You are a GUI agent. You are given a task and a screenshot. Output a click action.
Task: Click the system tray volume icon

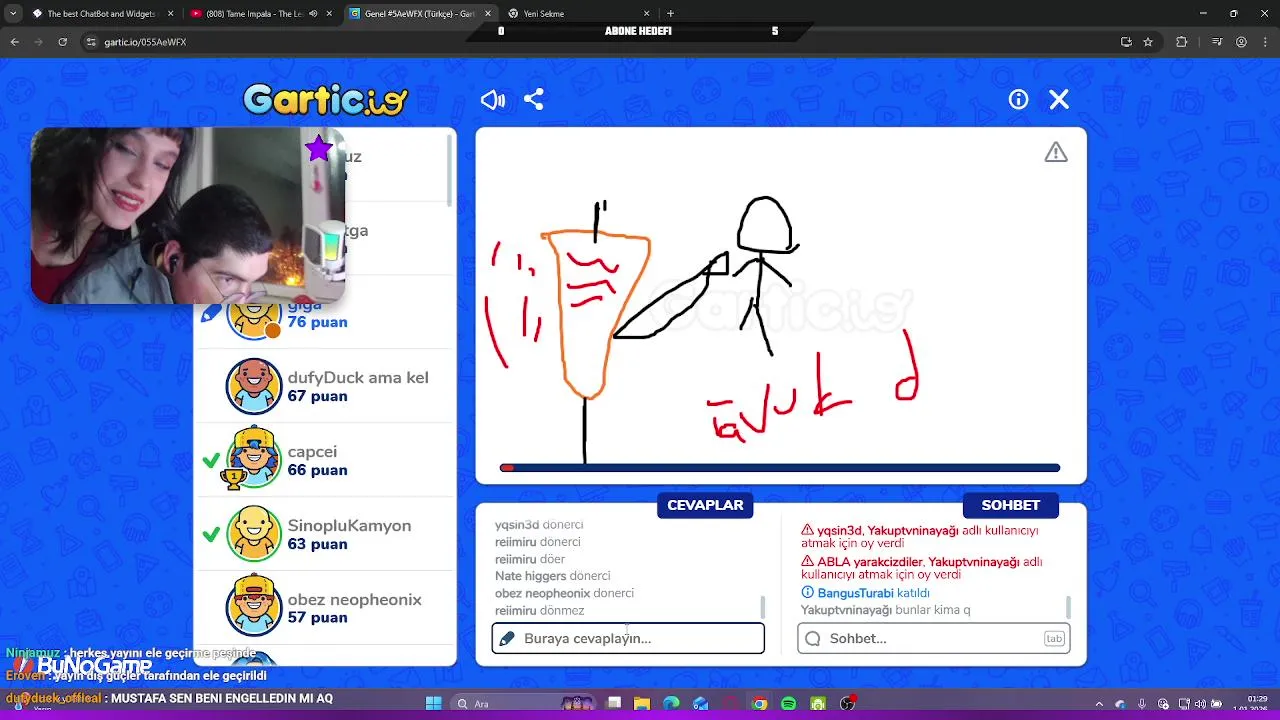coord(1200,704)
